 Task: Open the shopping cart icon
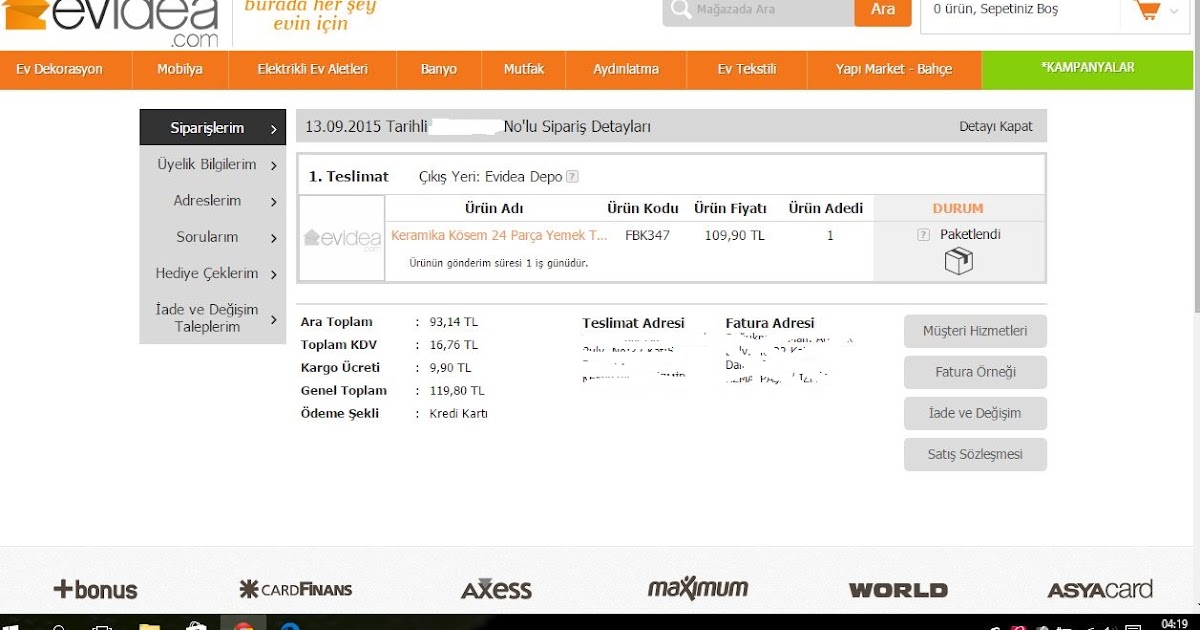click(1146, 11)
